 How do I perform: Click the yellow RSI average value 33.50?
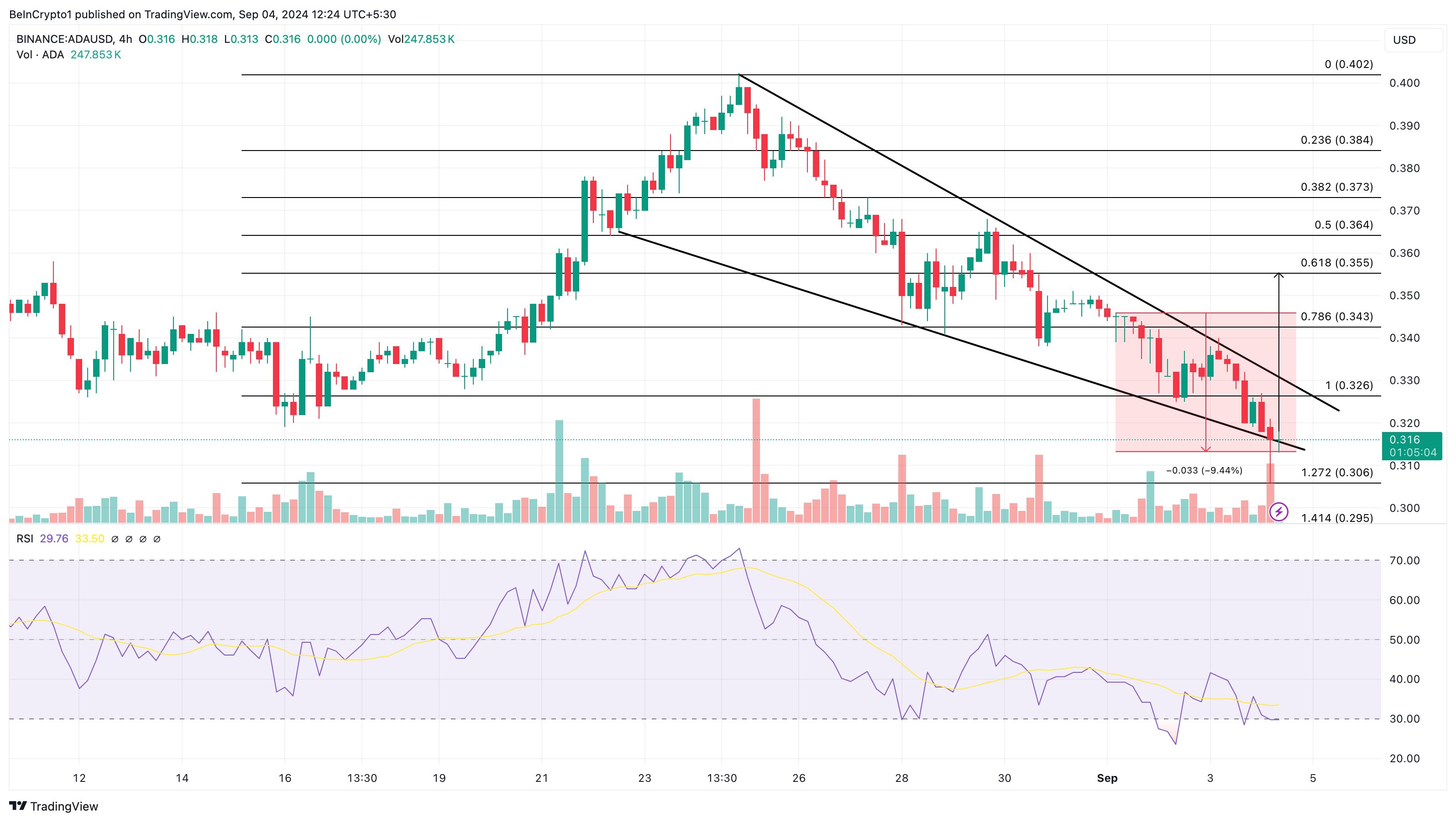click(x=89, y=539)
